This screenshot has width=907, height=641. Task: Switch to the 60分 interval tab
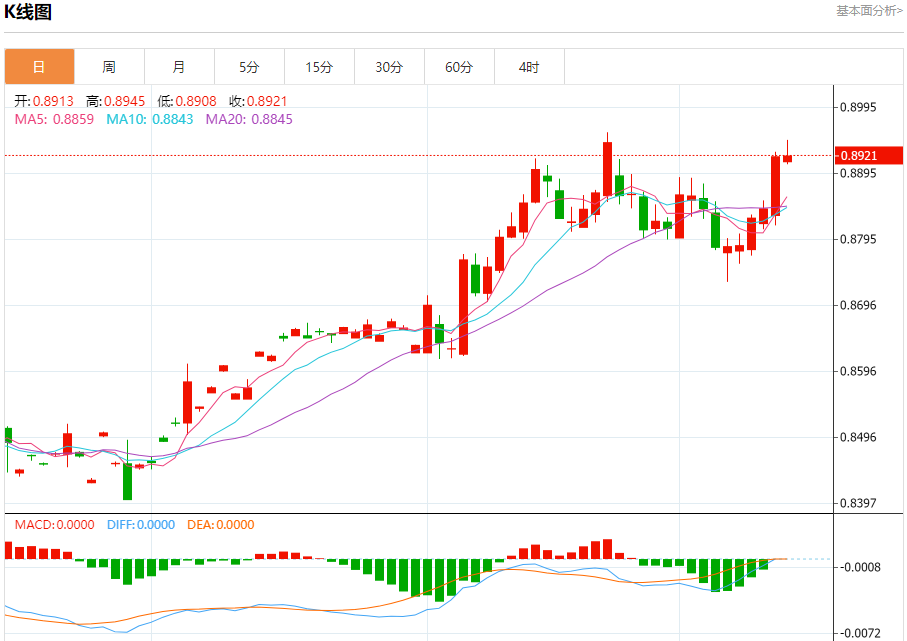[459, 67]
